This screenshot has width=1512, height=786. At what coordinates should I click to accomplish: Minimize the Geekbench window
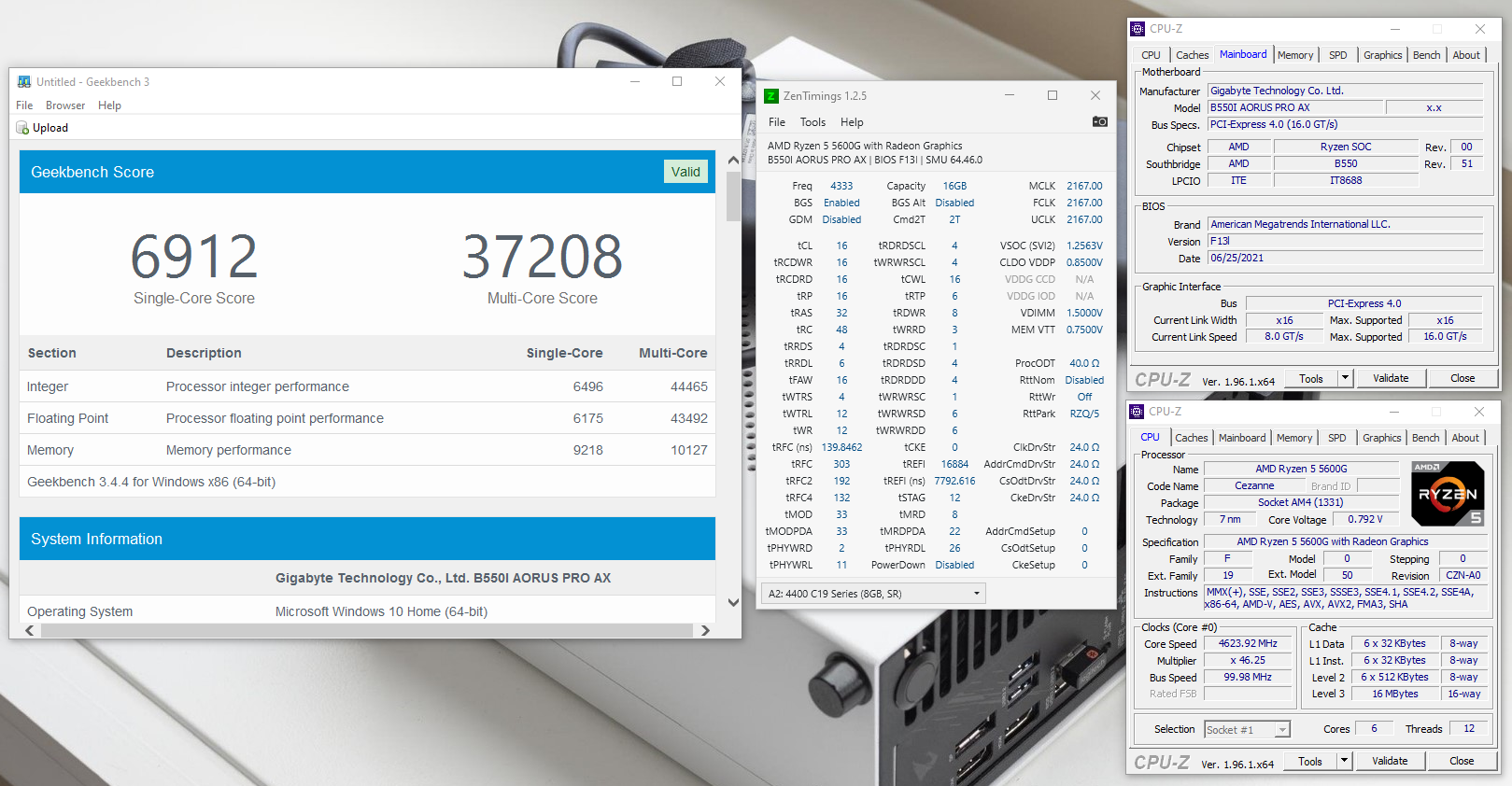pyautogui.click(x=635, y=82)
